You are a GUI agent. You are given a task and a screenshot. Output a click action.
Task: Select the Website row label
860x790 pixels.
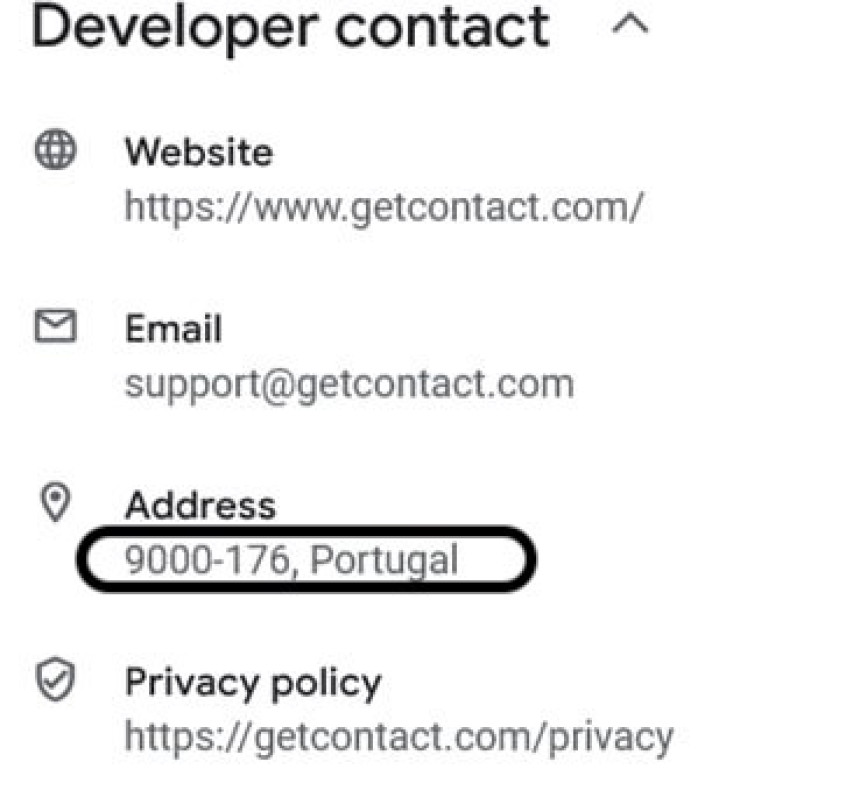point(198,153)
